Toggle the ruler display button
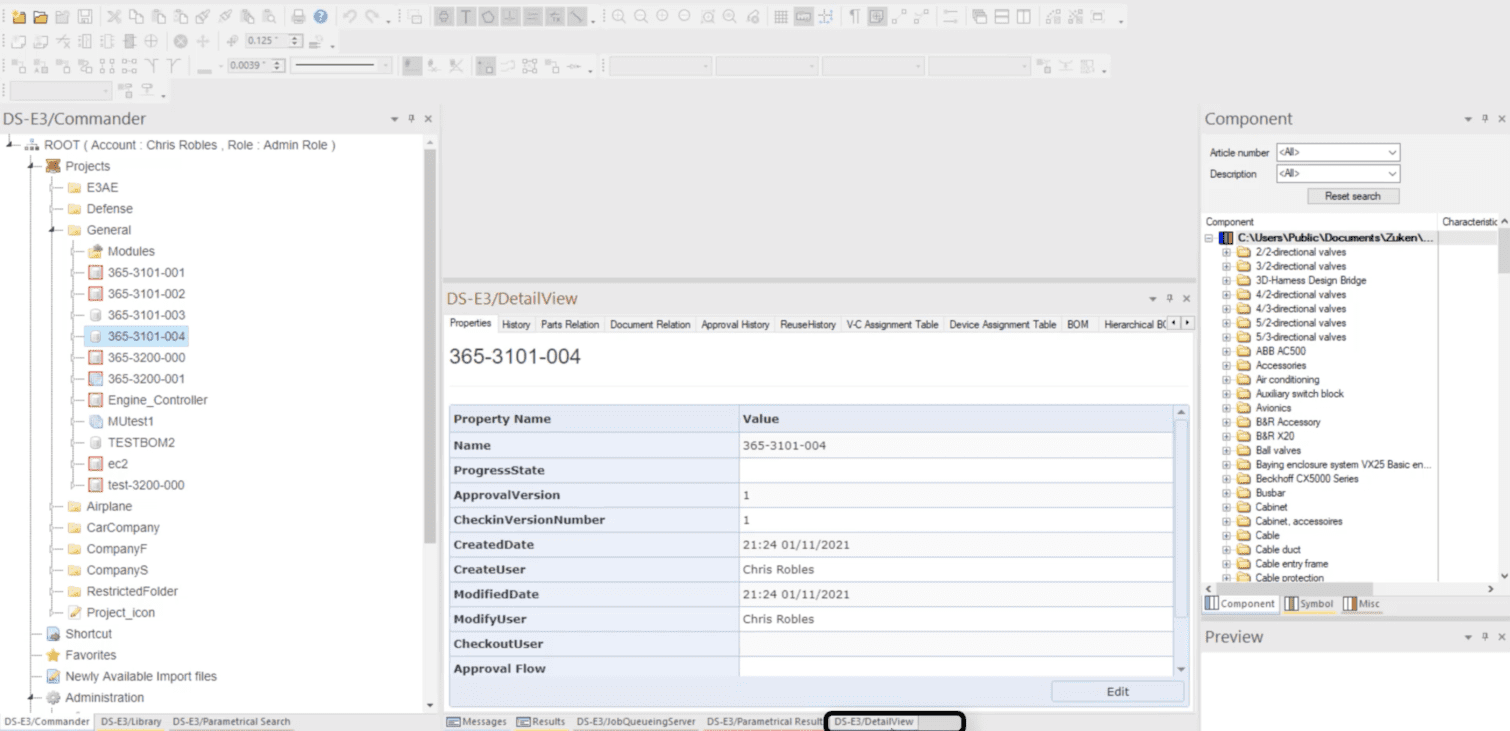This screenshot has width=1510, height=731. pyautogui.click(x=803, y=17)
